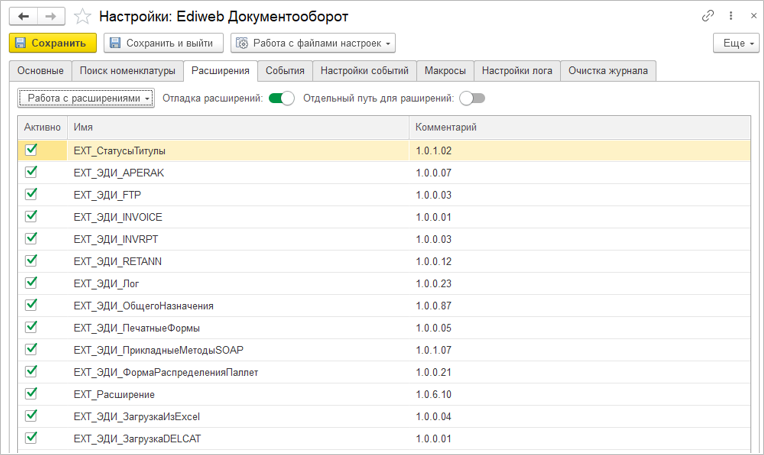This screenshot has height=455, width=764.
Task: Uncheck the EXT_ЭДИ_APERAK active checkbox
Action: (31, 172)
